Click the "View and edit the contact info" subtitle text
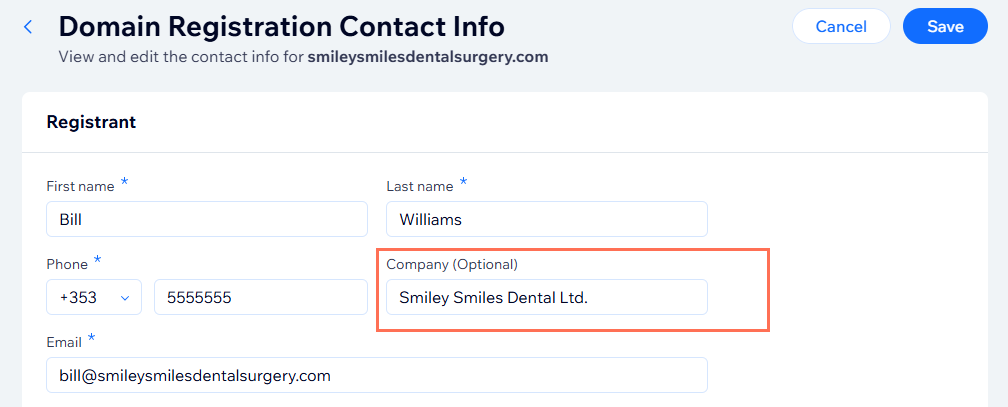The width and height of the screenshot is (1008, 407). pos(180,56)
